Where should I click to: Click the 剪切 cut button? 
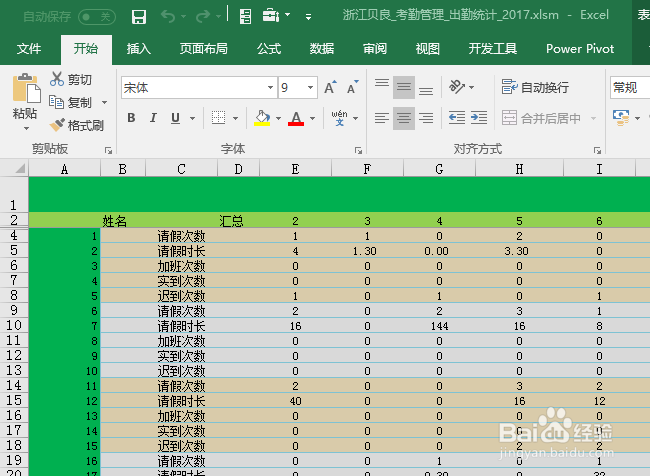click(71, 79)
